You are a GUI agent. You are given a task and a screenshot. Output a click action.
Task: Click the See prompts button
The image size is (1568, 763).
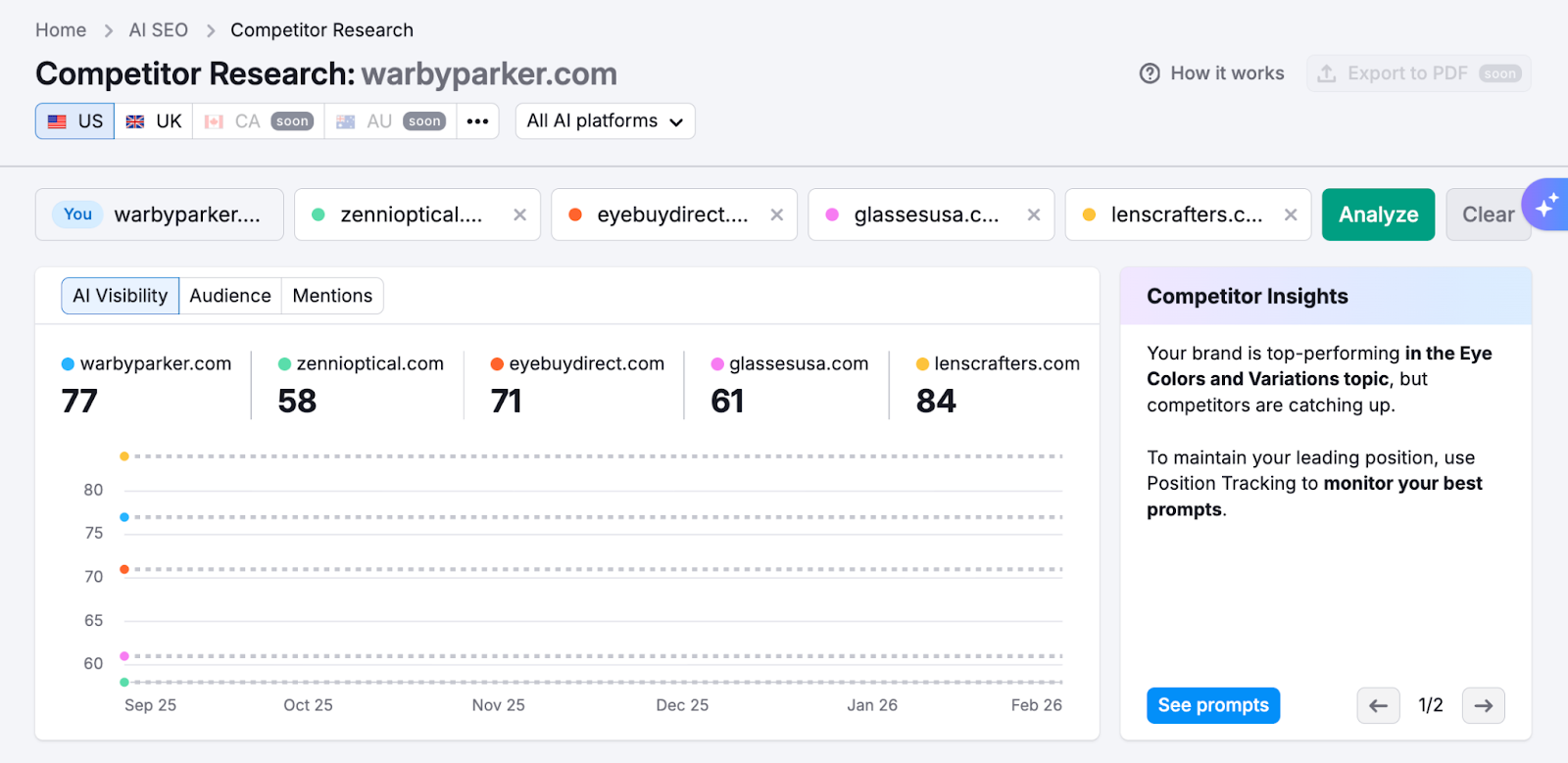click(x=1212, y=705)
